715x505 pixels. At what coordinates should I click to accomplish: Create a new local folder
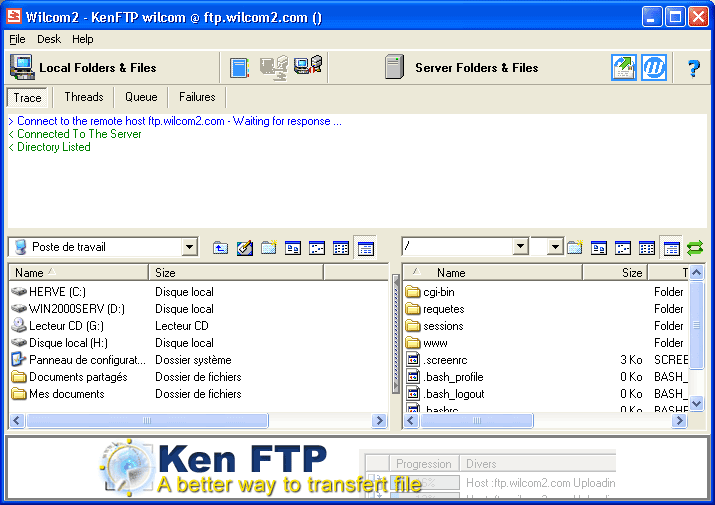(x=269, y=247)
